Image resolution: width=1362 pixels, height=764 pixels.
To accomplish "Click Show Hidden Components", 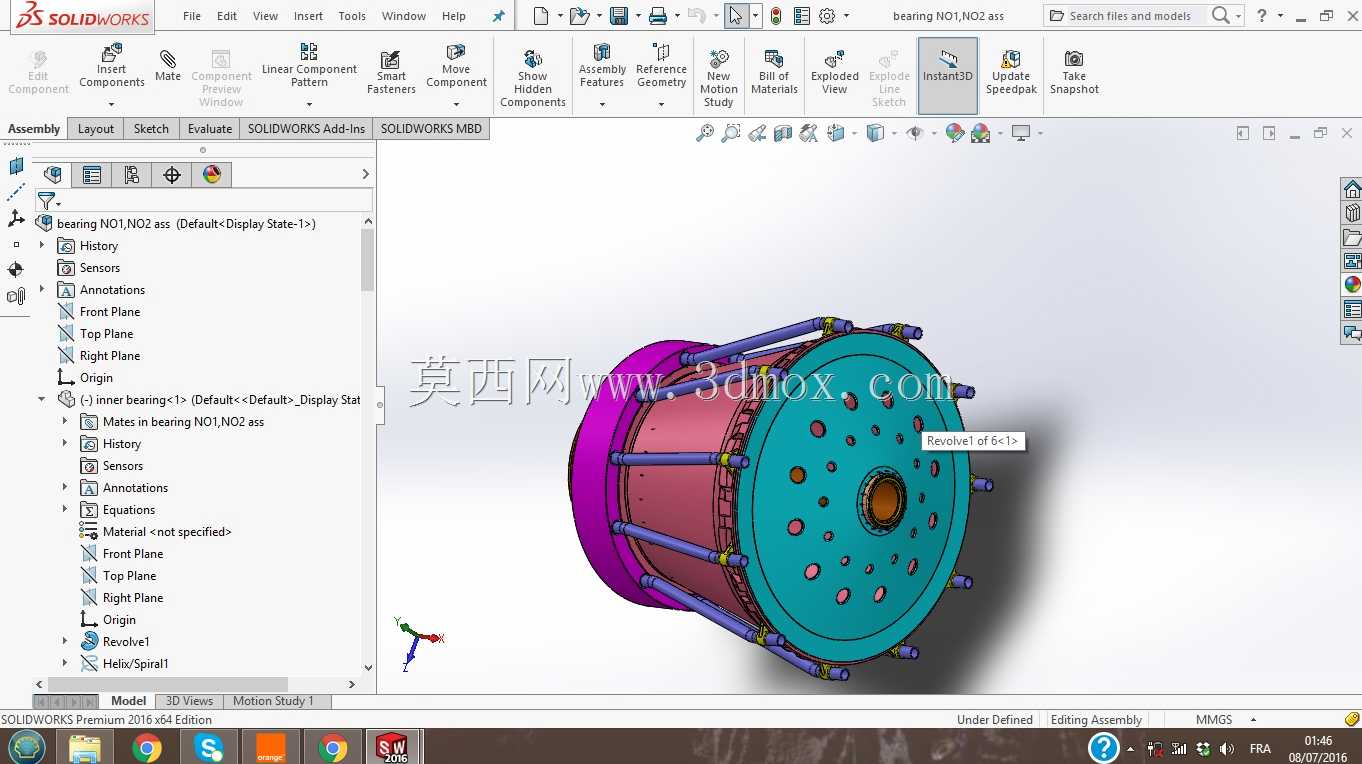I will (533, 78).
